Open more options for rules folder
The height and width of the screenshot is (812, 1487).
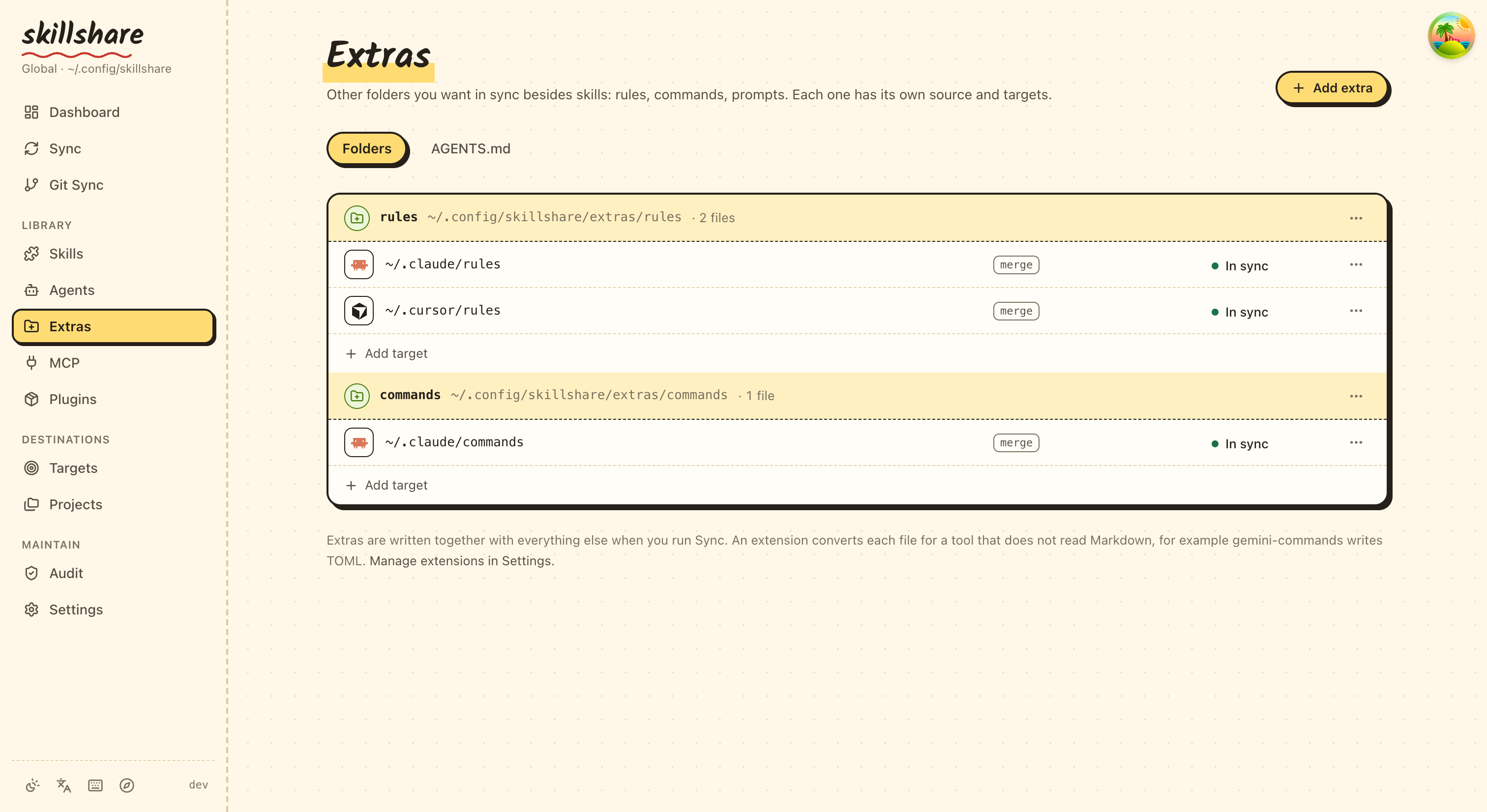1356,218
